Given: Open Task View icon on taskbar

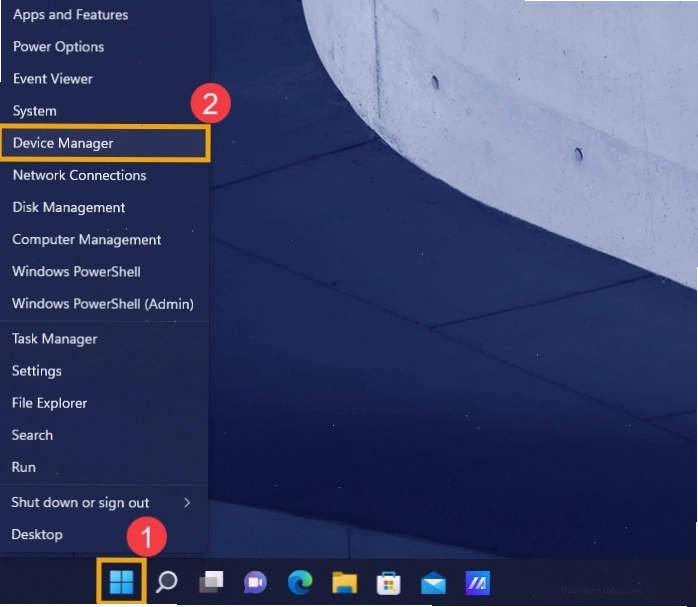Looking at the screenshot, I should (211, 582).
